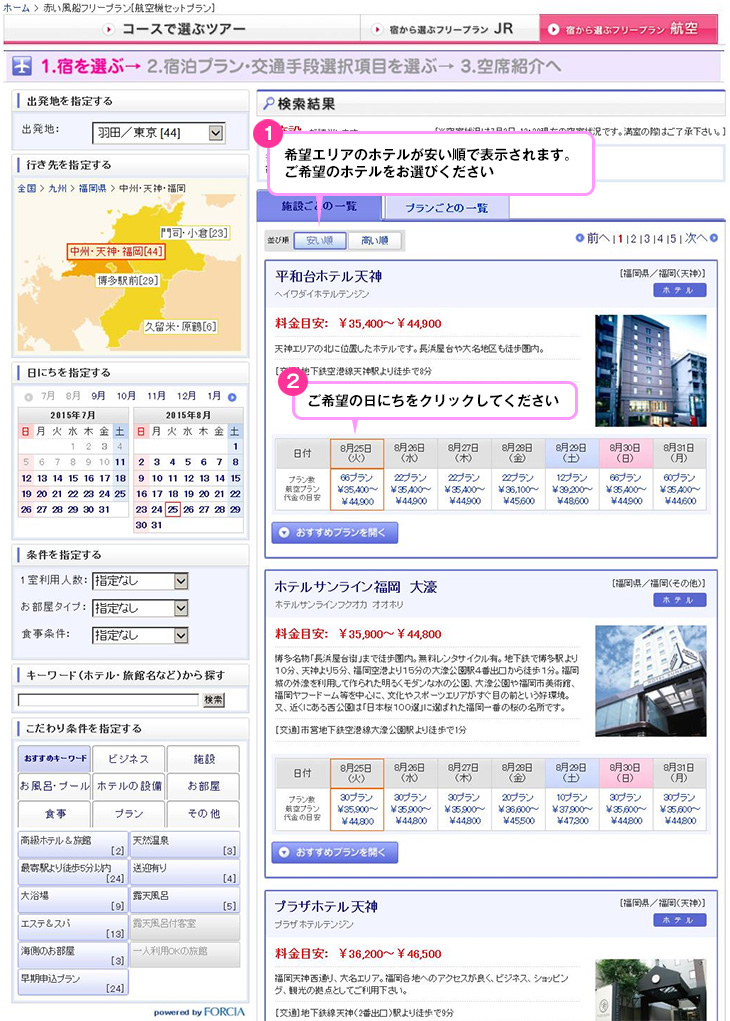
Task: Toggle the 天然温泉 filter condition
Action: tap(185, 844)
